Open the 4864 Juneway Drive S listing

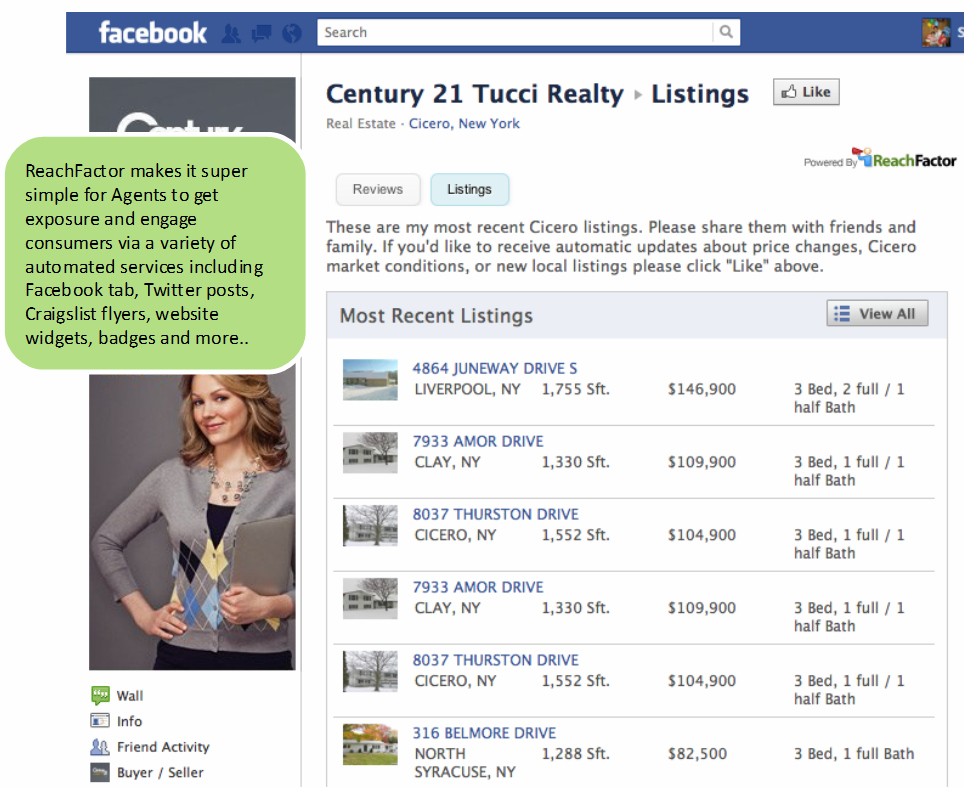coord(494,368)
